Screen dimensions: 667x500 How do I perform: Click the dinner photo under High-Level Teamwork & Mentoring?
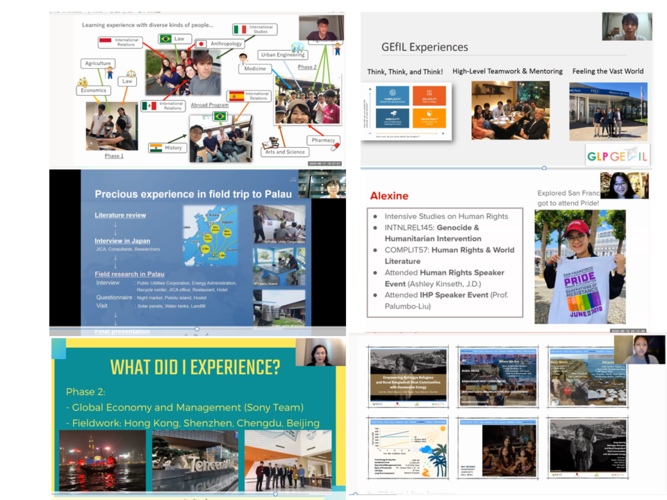[x=510, y=110]
